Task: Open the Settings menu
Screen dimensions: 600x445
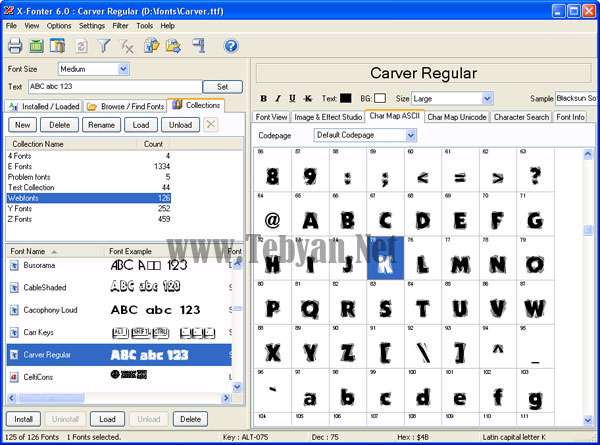Action: [x=92, y=26]
